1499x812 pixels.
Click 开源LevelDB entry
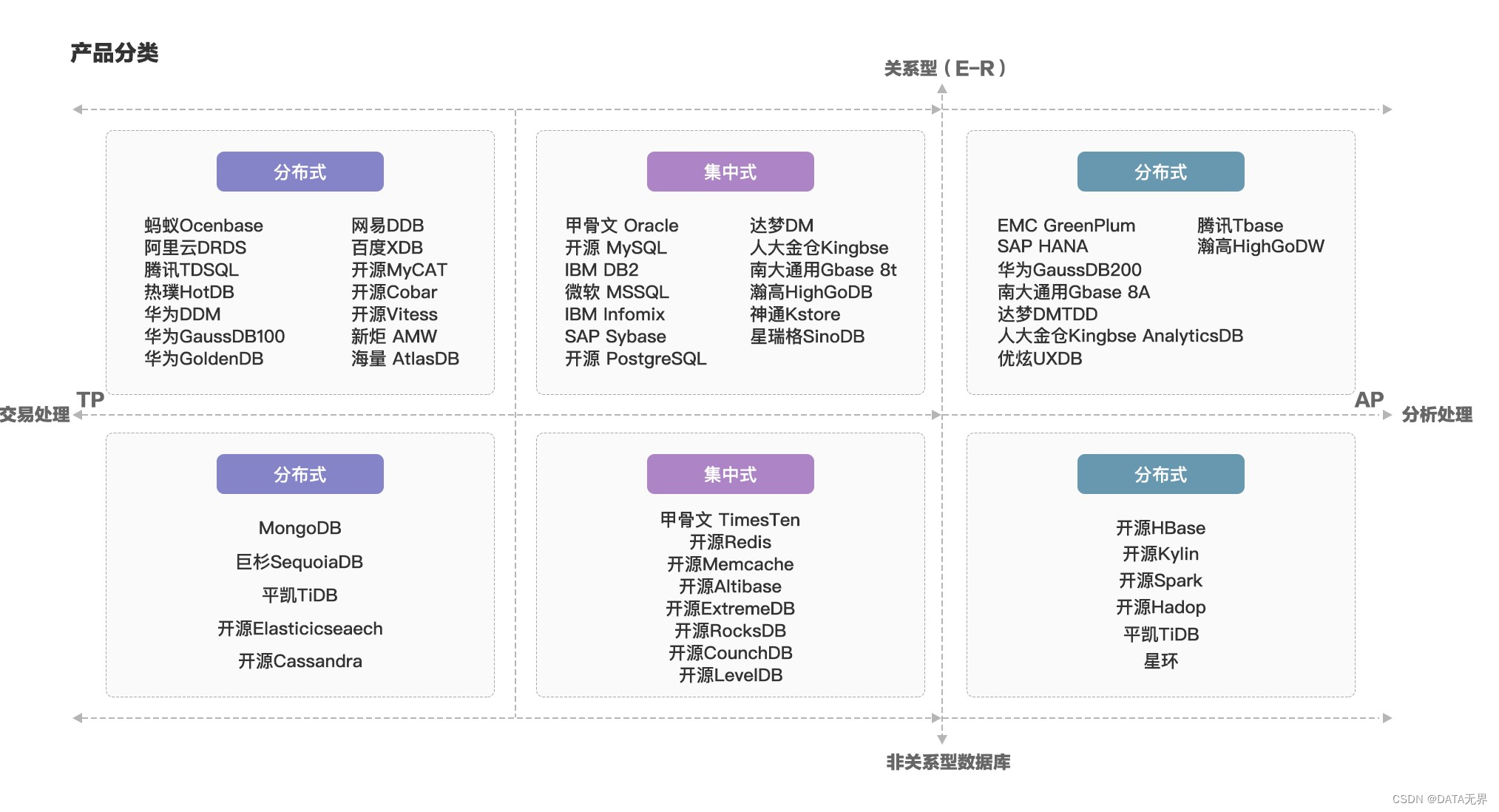[x=731, y=675]
